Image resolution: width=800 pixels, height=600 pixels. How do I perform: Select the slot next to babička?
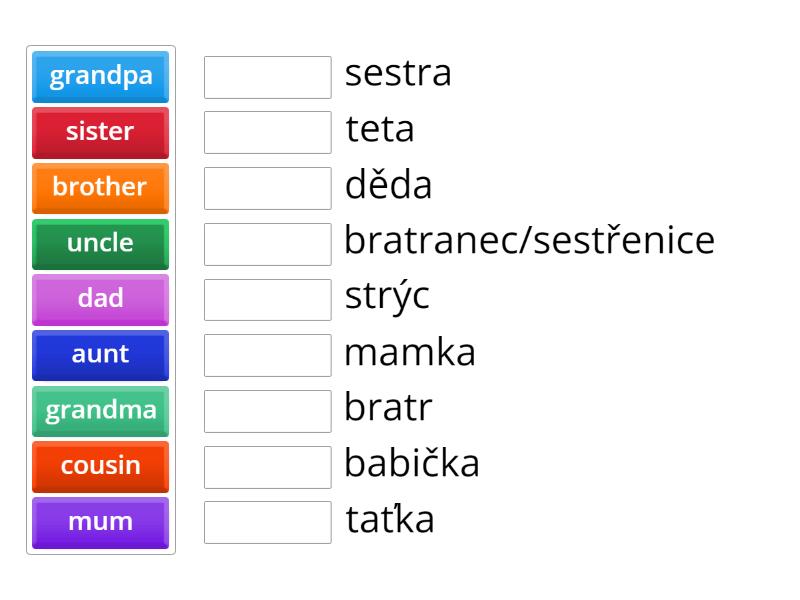coord(268,467)
